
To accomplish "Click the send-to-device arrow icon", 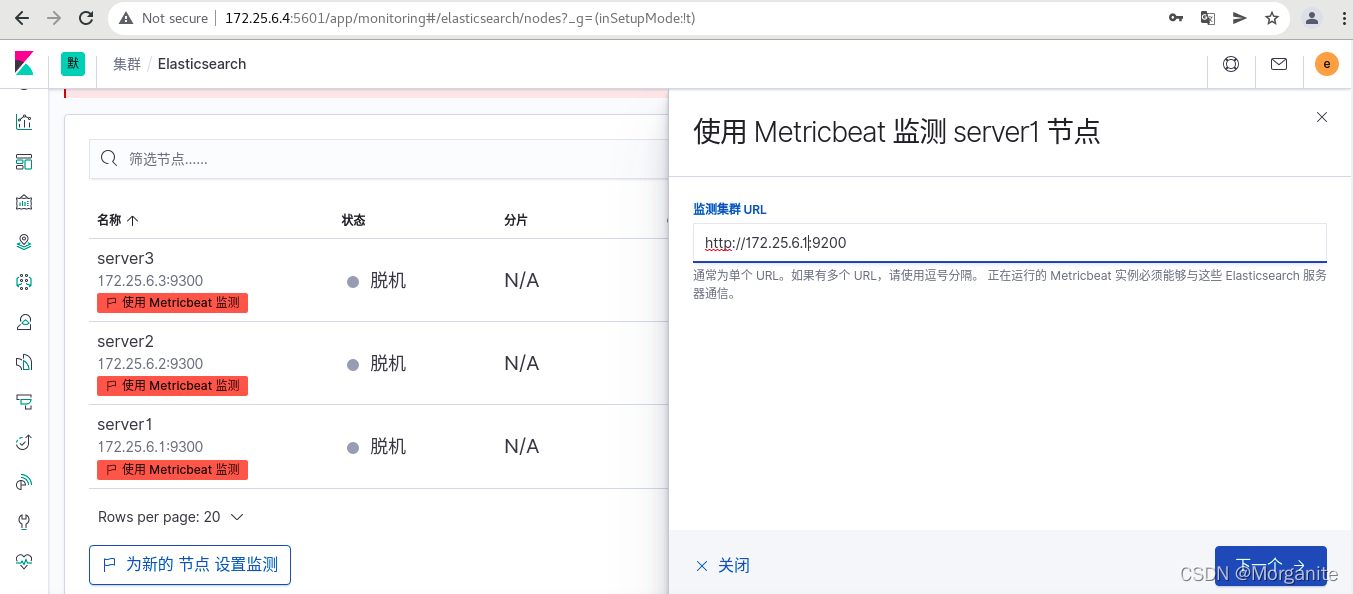I will (x=1239, y=18).
